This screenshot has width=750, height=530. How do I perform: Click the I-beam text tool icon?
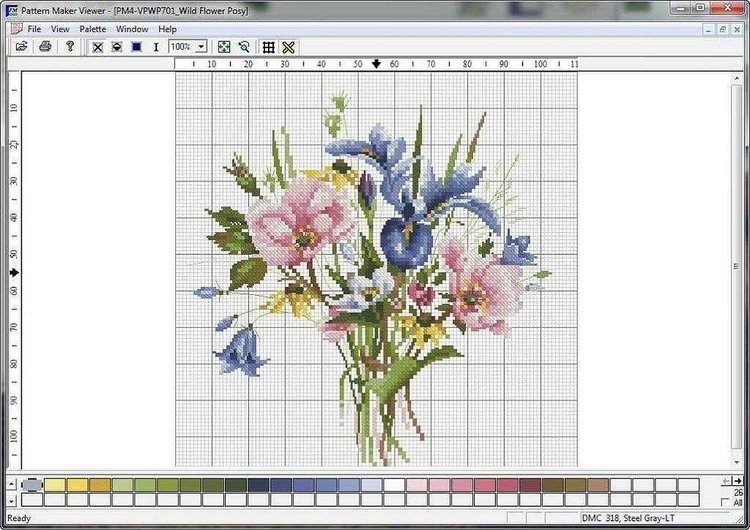coord(156,47)
